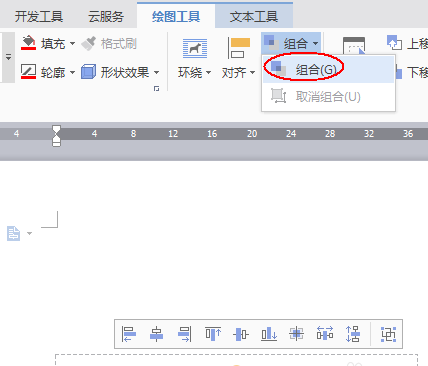Image resolution: width=428 pixels, height=366 pixels.
Task: Expand the document icon dropdown arrow
Action: point(29,233)
